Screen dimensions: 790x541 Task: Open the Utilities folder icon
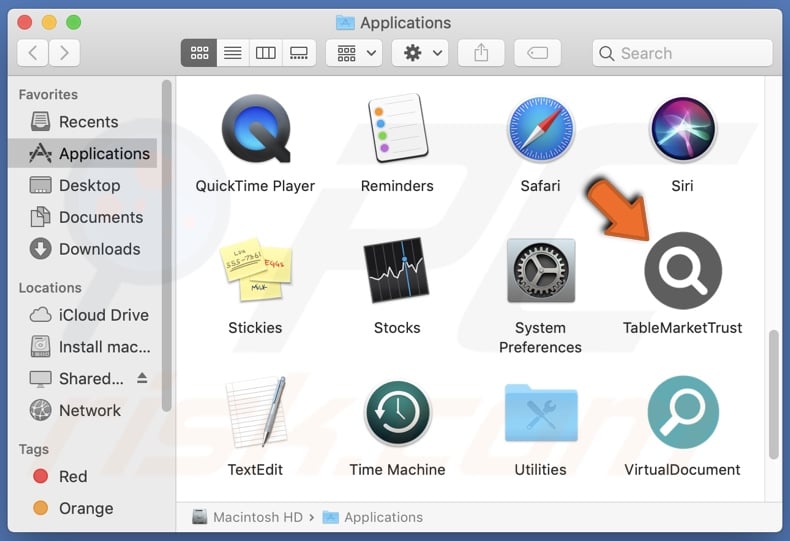click(541, 413)
